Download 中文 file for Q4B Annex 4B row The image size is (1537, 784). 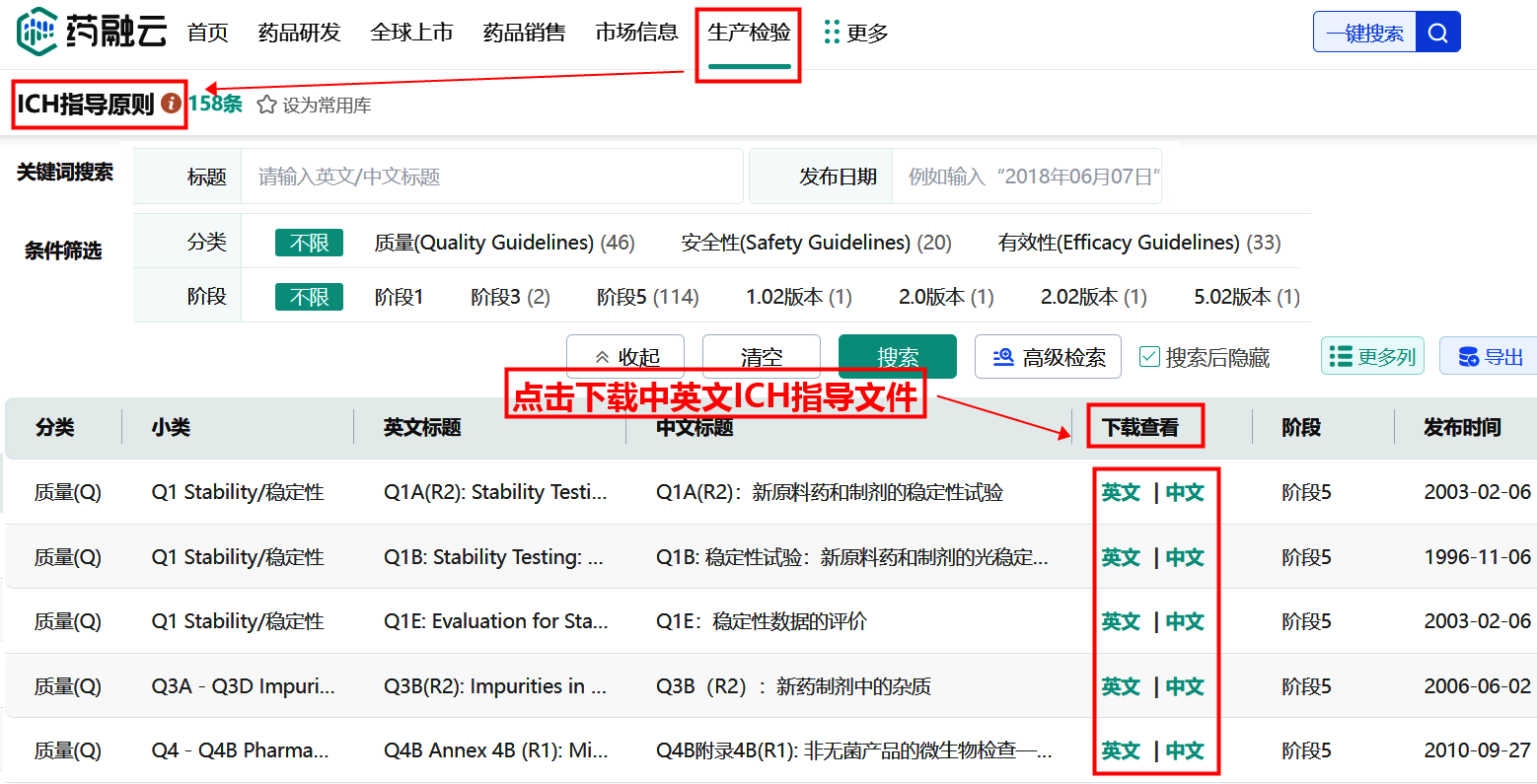click(1185, 750)
